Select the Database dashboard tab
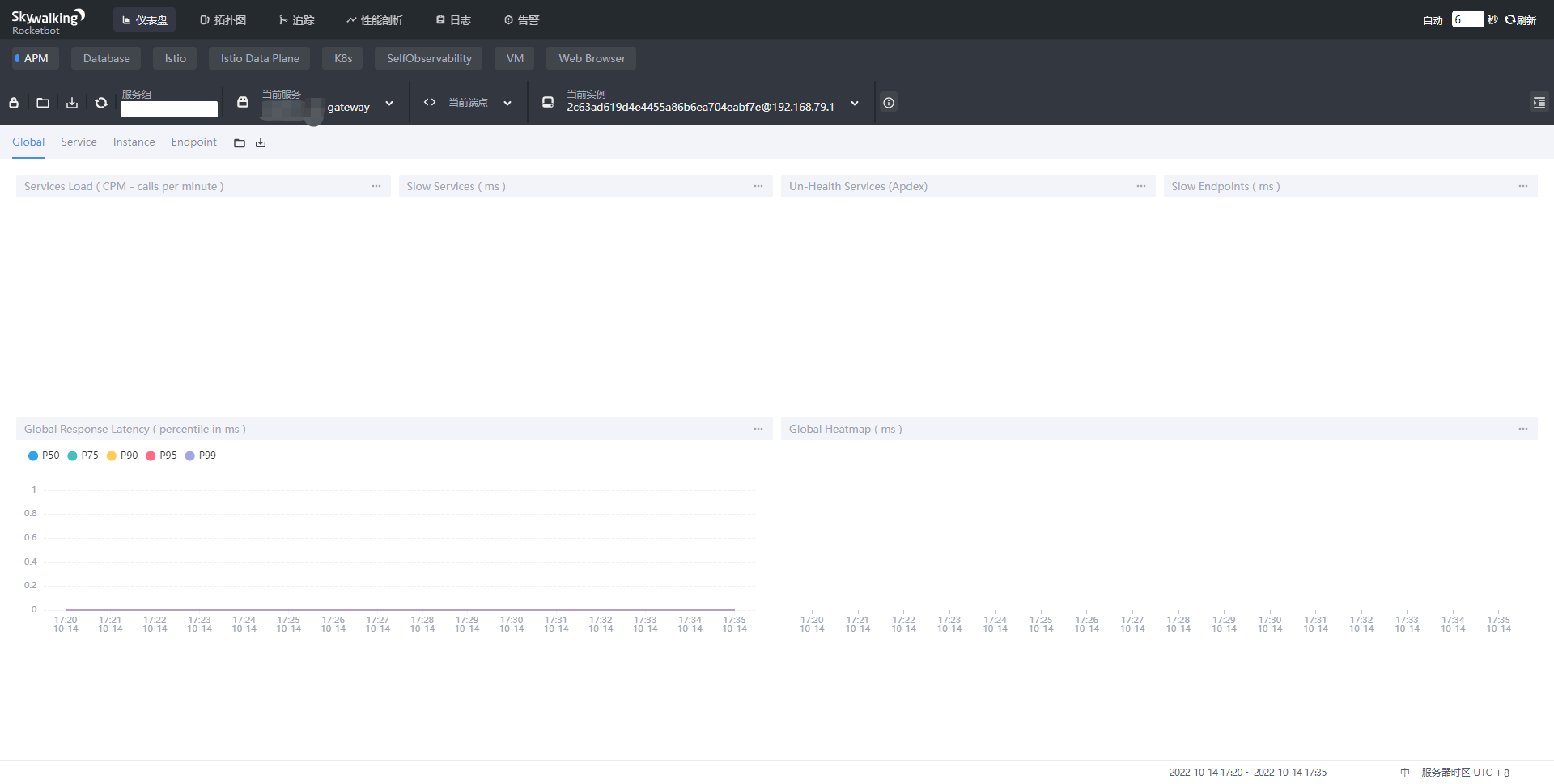 (106, 58)
